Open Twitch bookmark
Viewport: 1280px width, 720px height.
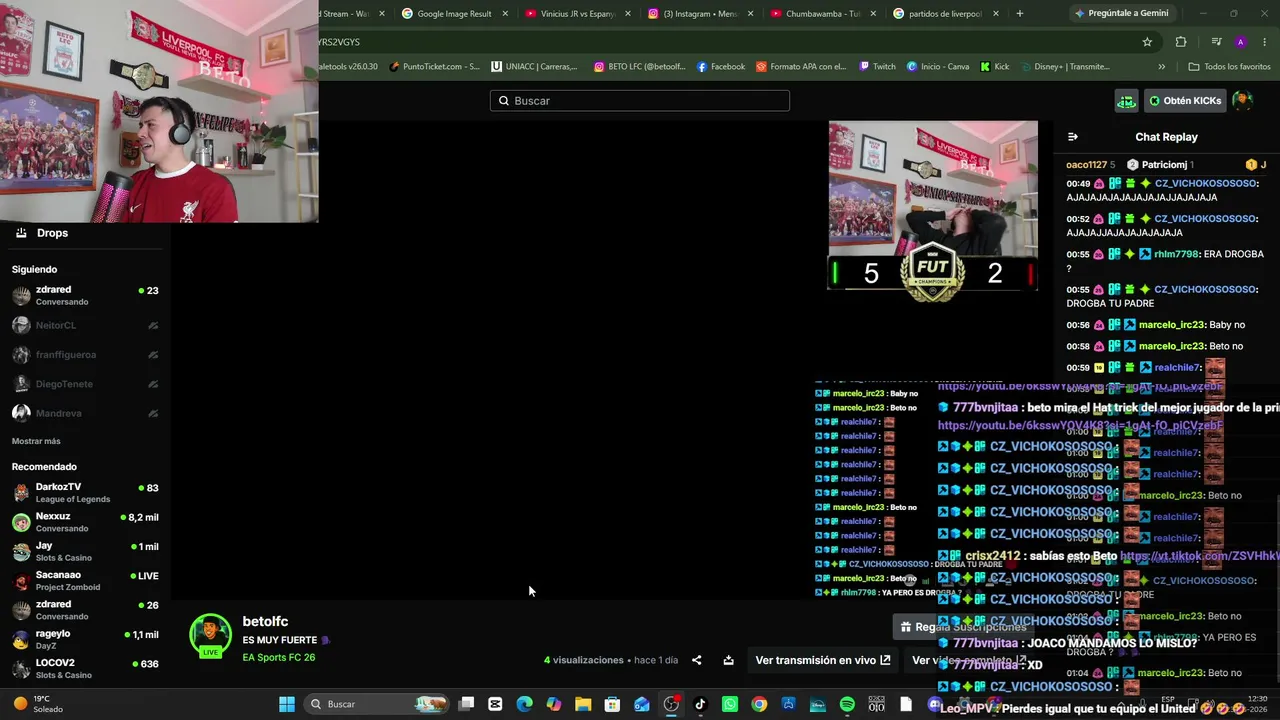[878, 67]
